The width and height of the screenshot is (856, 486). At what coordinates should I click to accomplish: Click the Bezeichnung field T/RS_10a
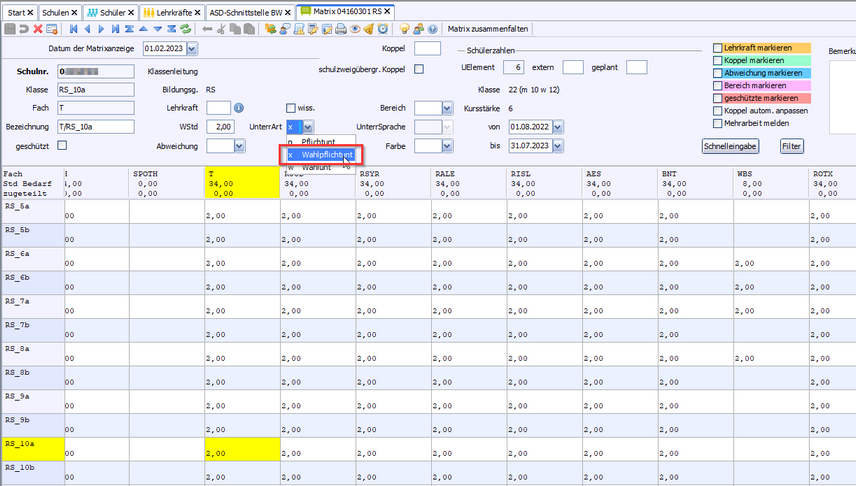click(96, 127)
